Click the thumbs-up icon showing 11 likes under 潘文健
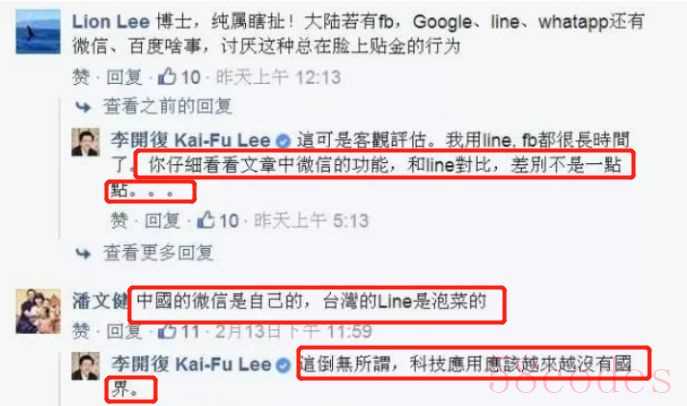 [x=167, y=331]
